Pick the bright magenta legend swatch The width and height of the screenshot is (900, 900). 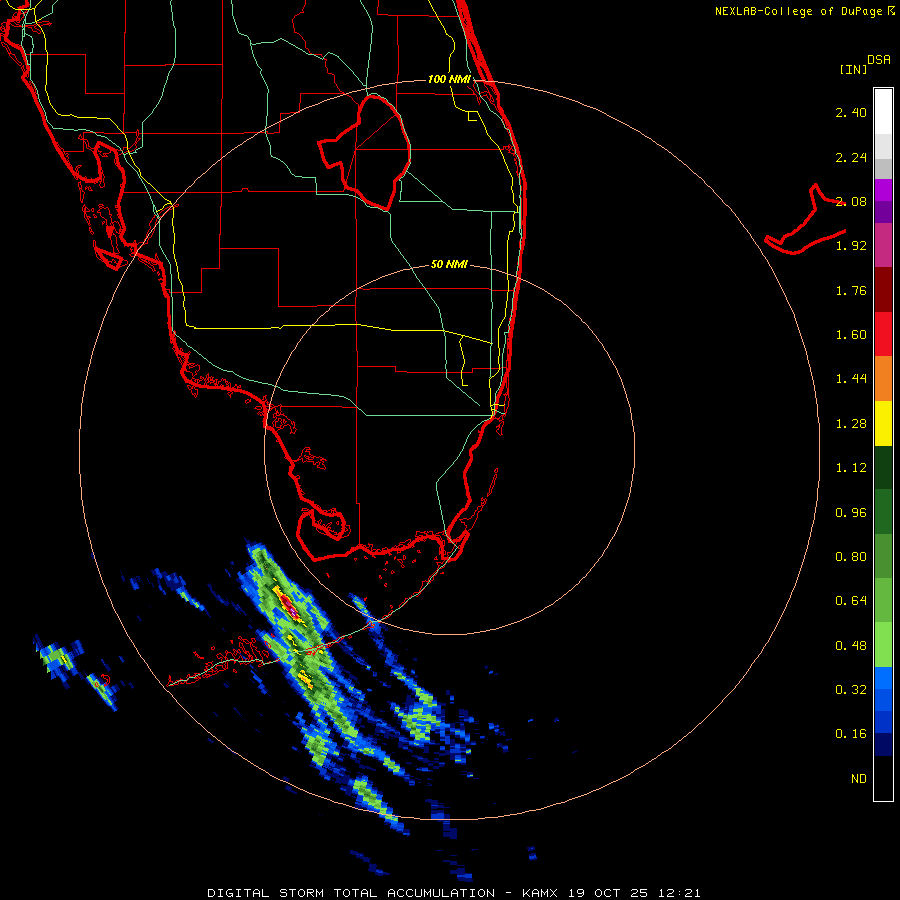[883, 190]
